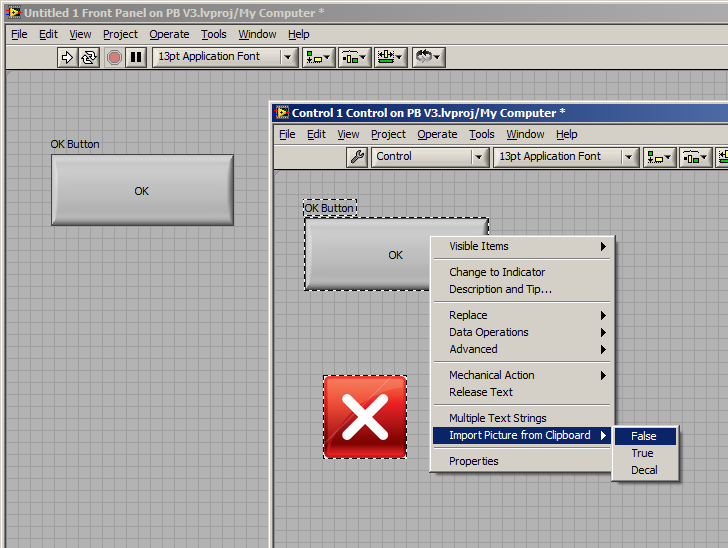This screenshot has width=728, height=548.
Task: Open Resize Objects tool in Untitled 1
Action: pyautogui.click(x=391, y=58)
